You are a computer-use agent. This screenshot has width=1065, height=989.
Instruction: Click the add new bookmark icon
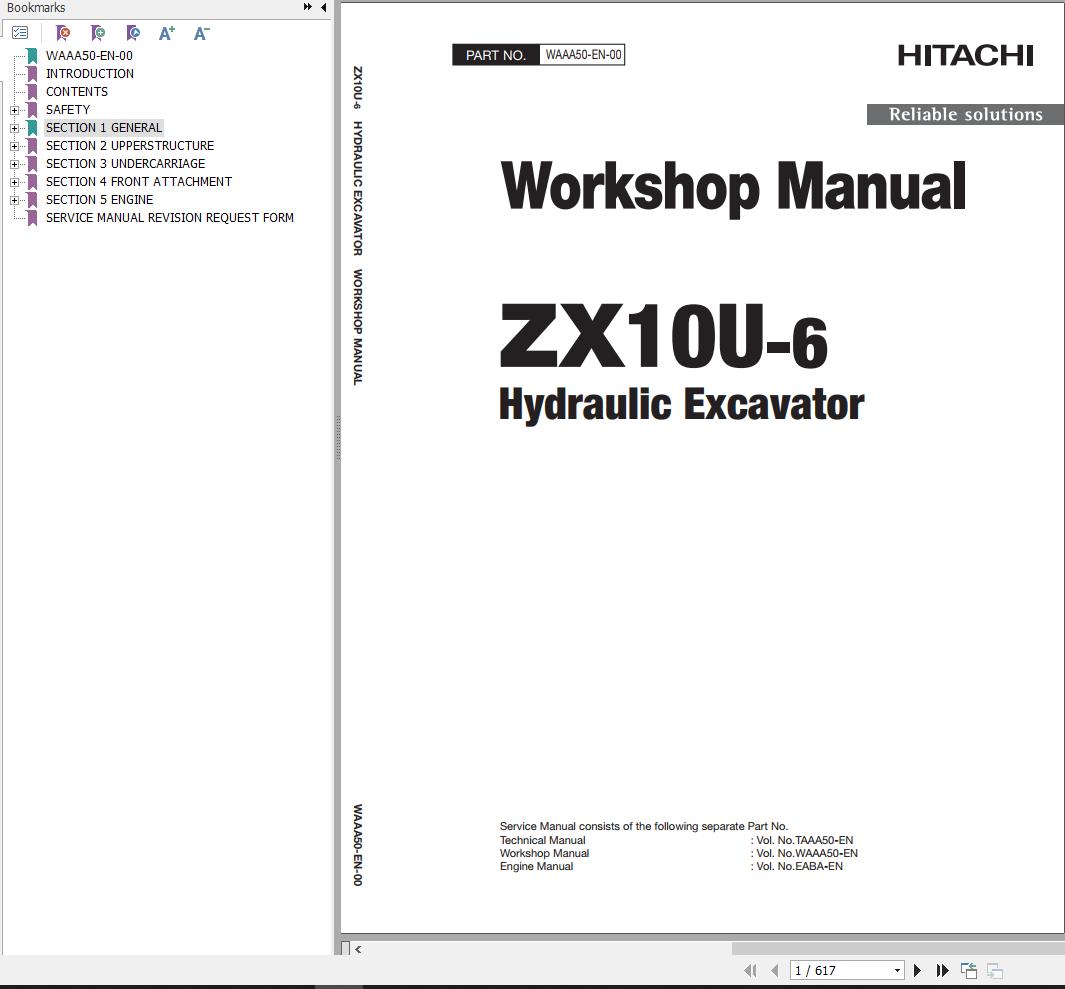tap(98, 33)
